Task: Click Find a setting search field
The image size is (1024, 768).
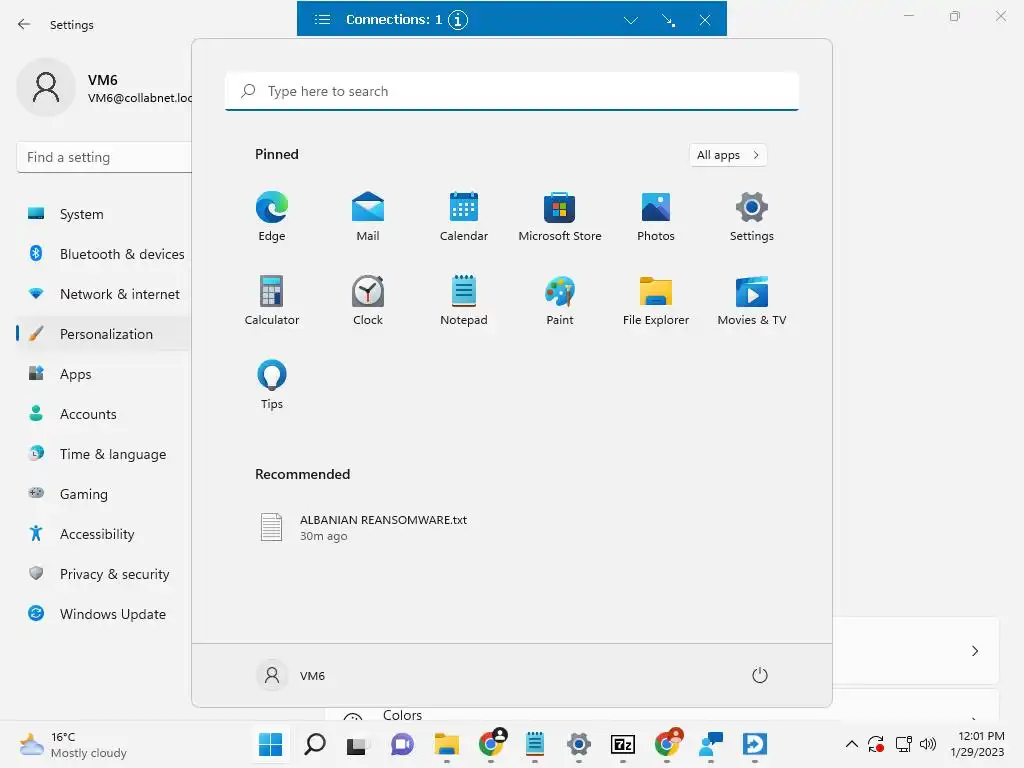Action: pyautogui.click(x=104, y=157)
